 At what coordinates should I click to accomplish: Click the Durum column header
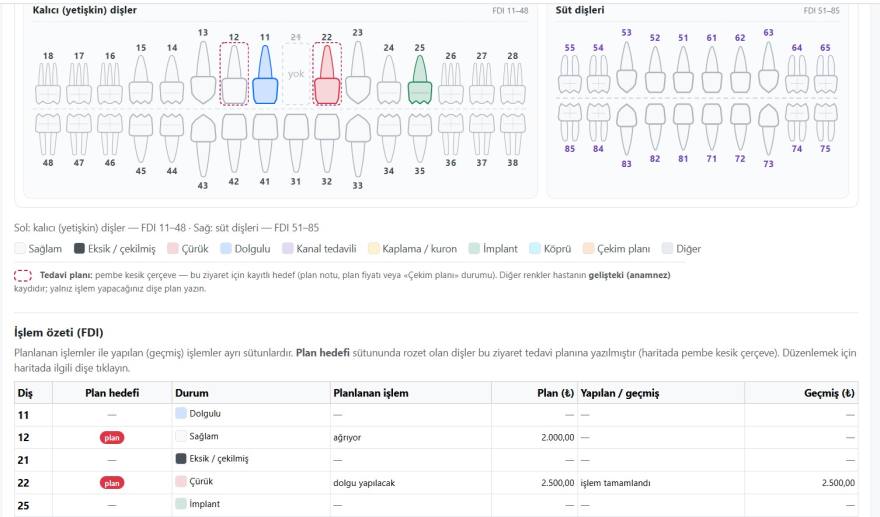click(191, 393)
